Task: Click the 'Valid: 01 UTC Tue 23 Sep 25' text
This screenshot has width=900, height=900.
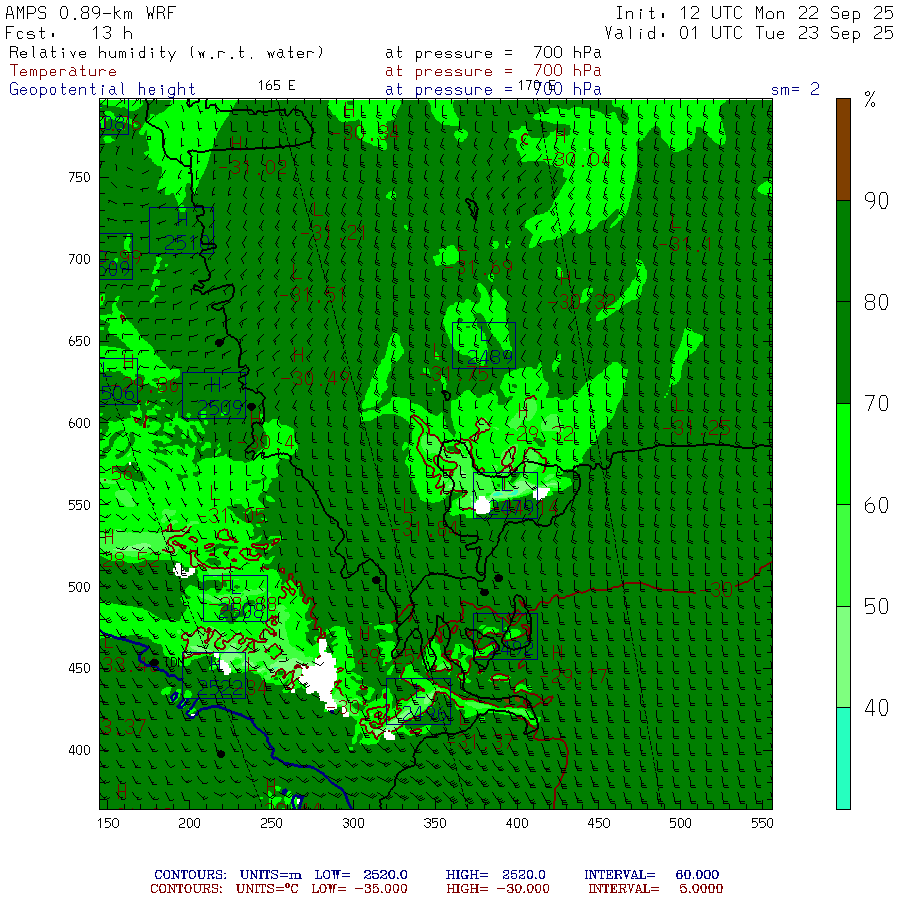Action: (749, 33)
